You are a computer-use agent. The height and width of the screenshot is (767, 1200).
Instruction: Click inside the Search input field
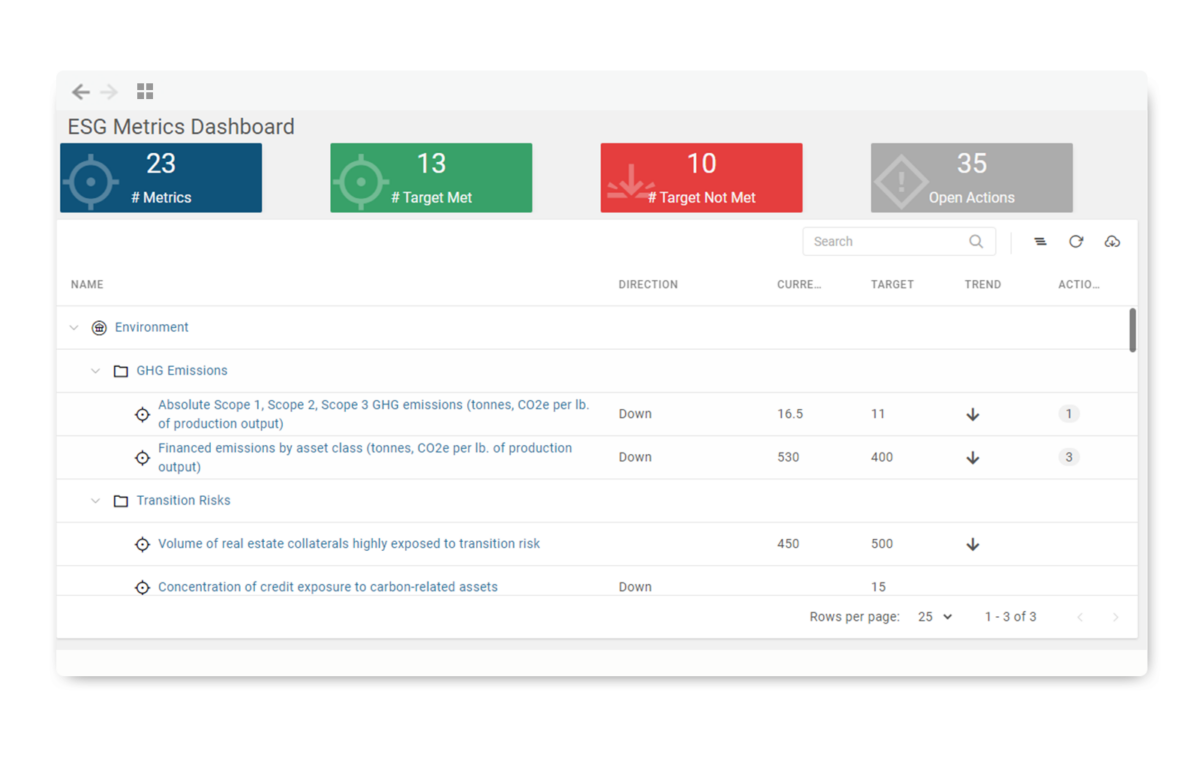(x=880, y=241)
